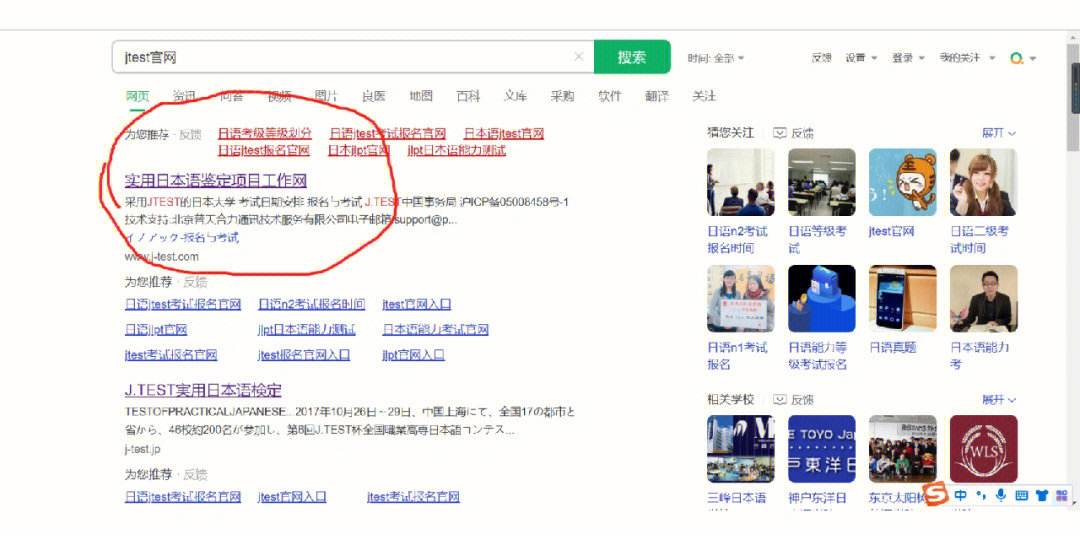Open 日语二级考试时间 thumbnail
The width and height of the screenshot is (1080, 540).
coord(984,182)
